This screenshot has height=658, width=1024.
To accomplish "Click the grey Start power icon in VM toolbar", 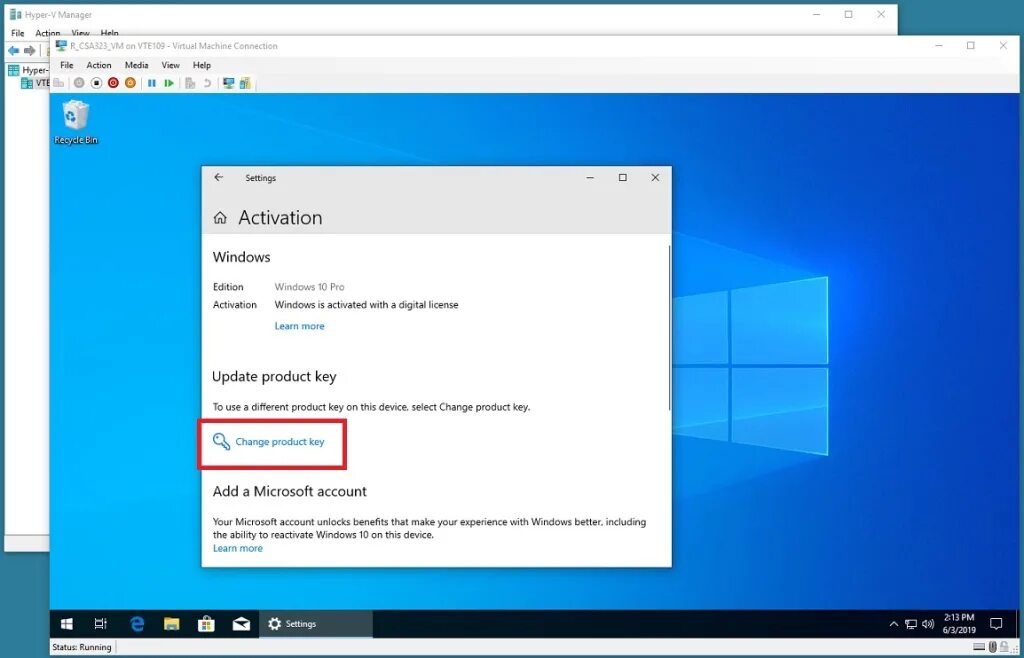I will [79, 83].
